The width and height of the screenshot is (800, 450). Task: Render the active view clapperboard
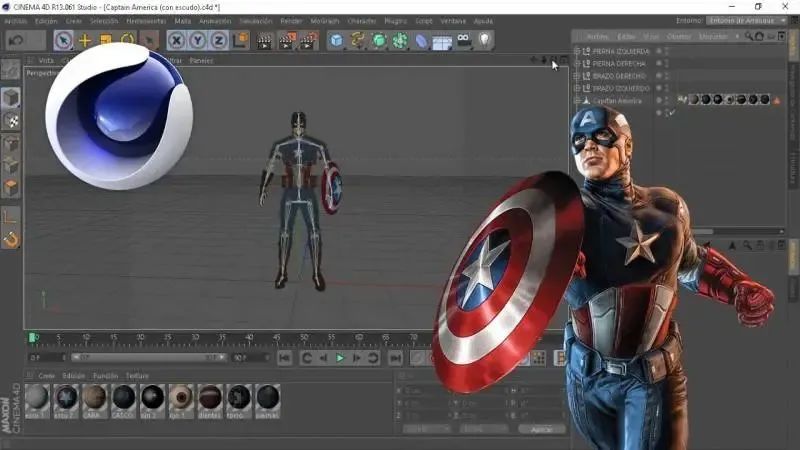(265, 41)
